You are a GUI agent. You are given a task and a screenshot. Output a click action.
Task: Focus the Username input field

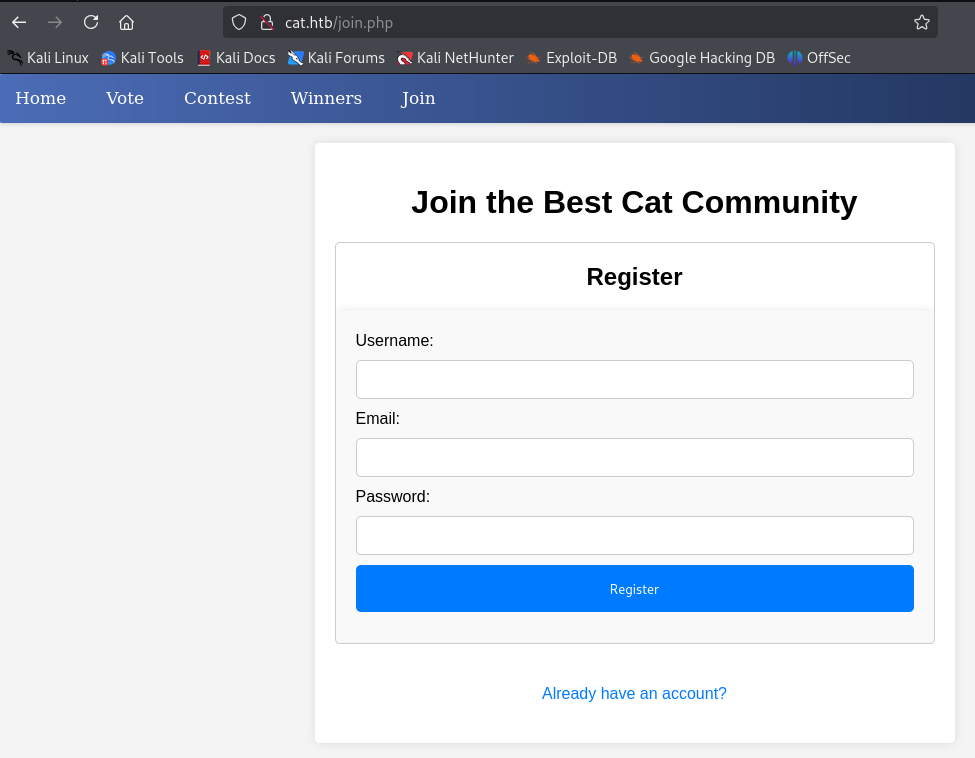(x=634, y=380)
